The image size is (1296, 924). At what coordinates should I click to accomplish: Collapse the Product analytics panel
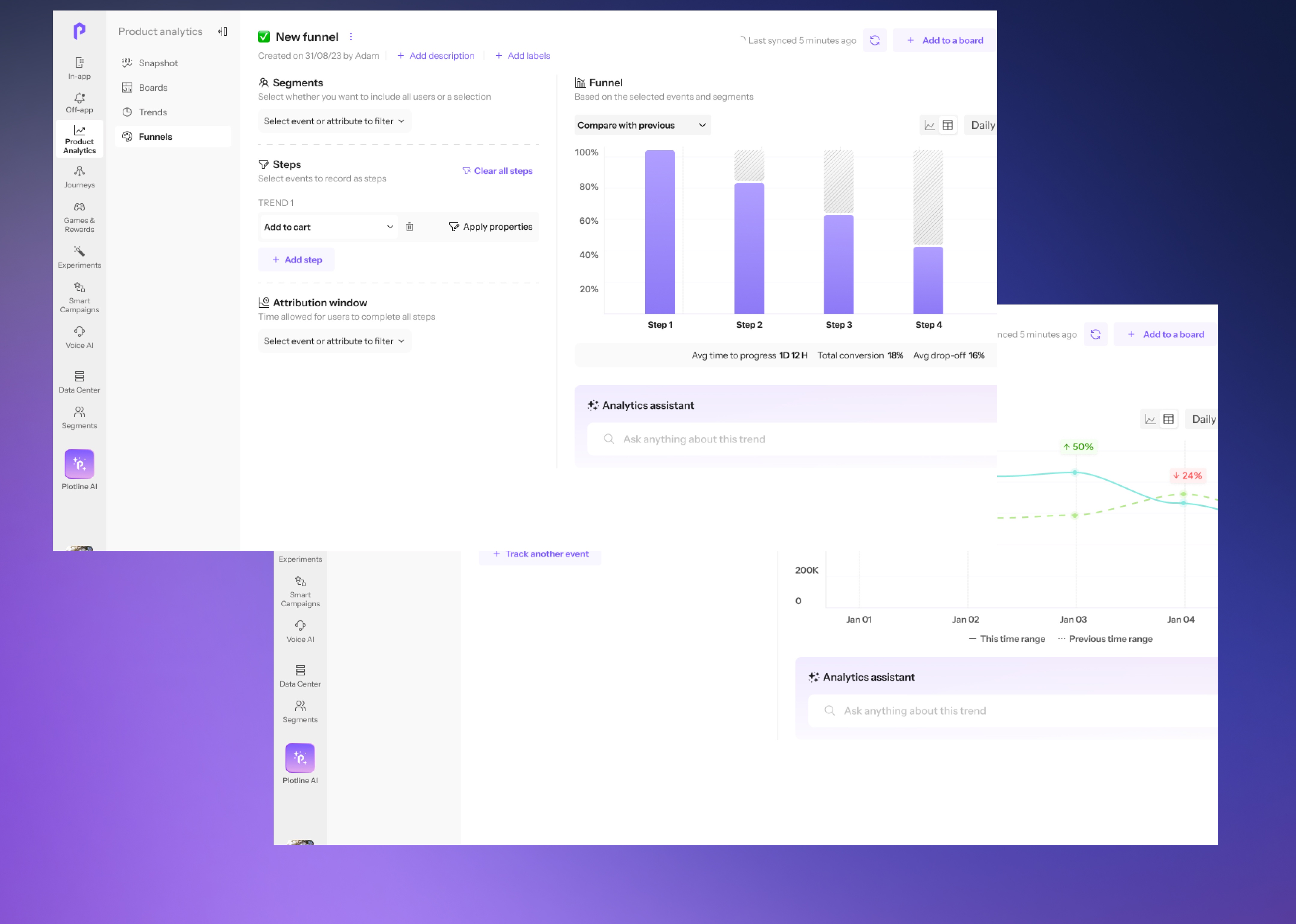[x=223, y=31]
